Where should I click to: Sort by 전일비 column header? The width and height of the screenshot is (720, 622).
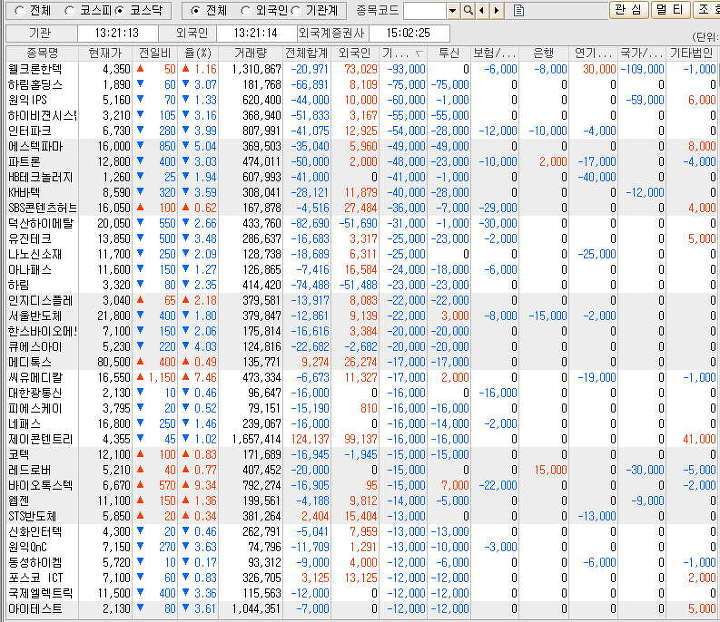tap(155, 53)
